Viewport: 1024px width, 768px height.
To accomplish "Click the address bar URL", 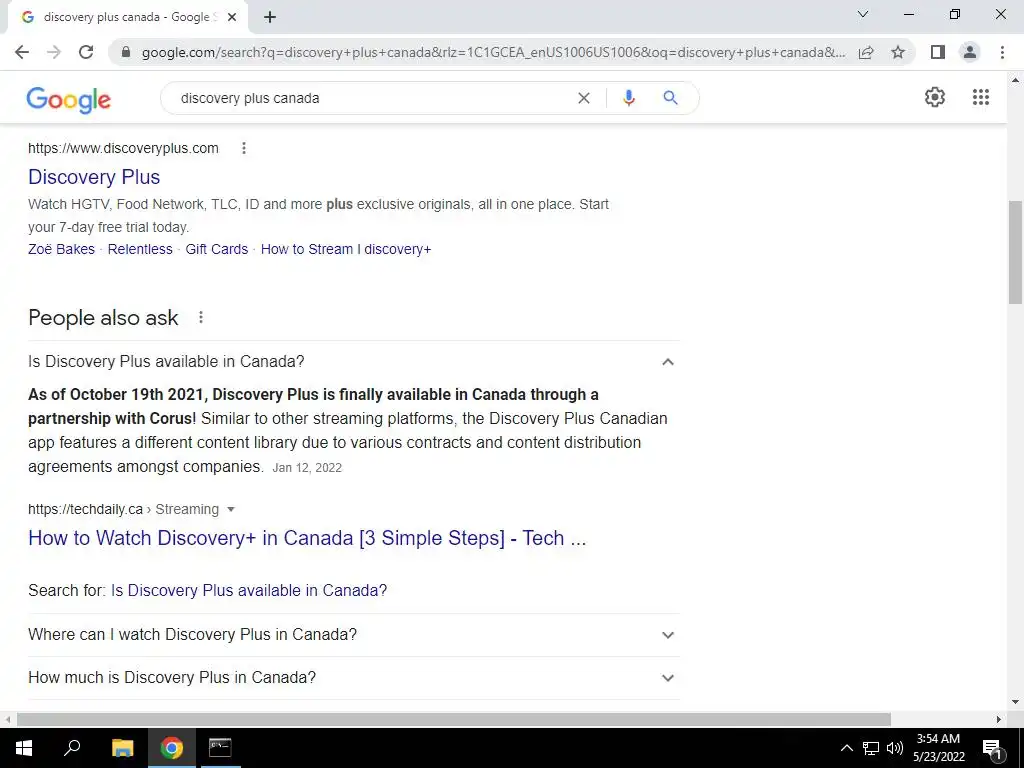I will (493, 52).
